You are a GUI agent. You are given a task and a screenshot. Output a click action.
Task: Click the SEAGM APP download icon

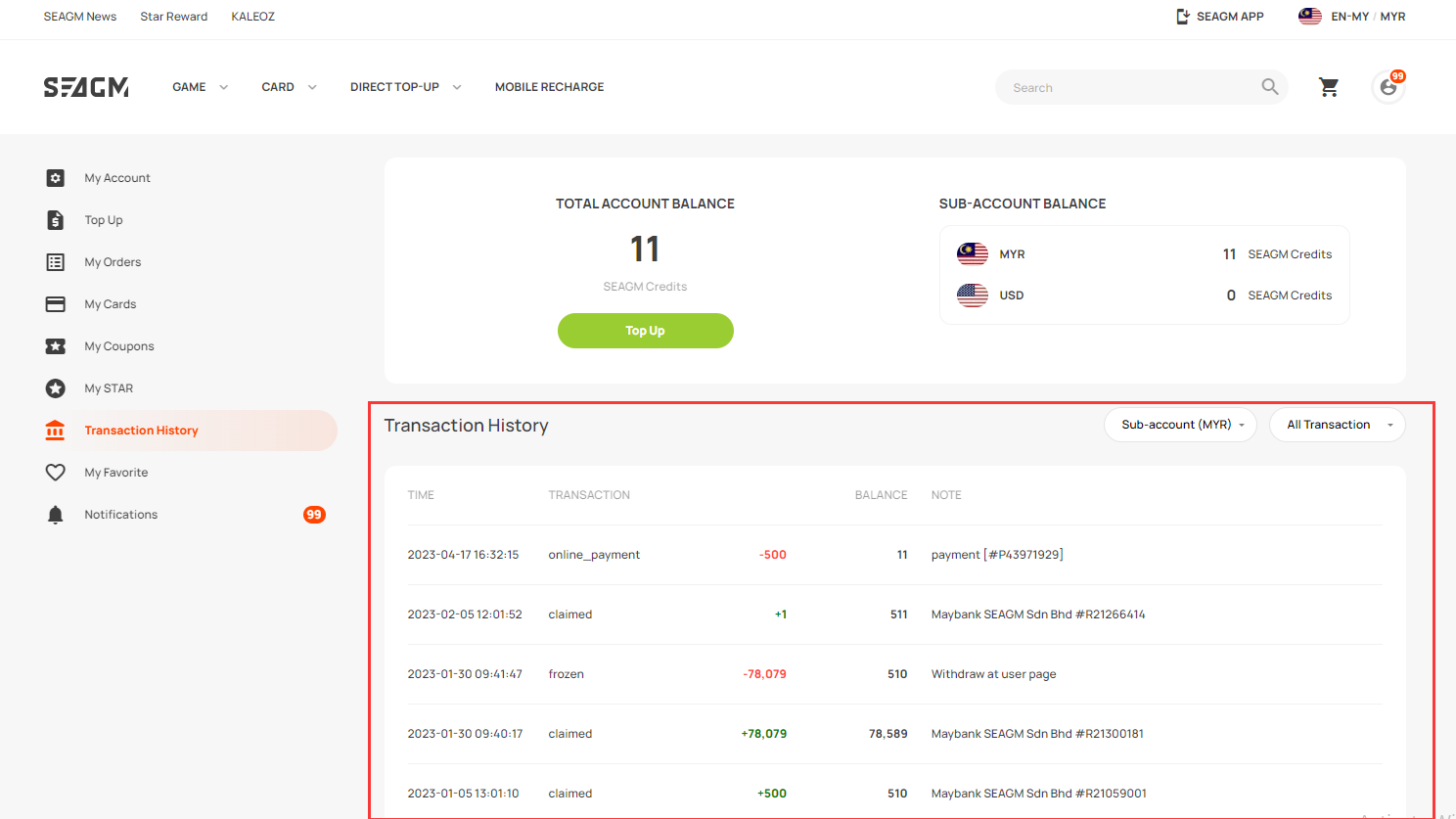(x=1183, y=17)
